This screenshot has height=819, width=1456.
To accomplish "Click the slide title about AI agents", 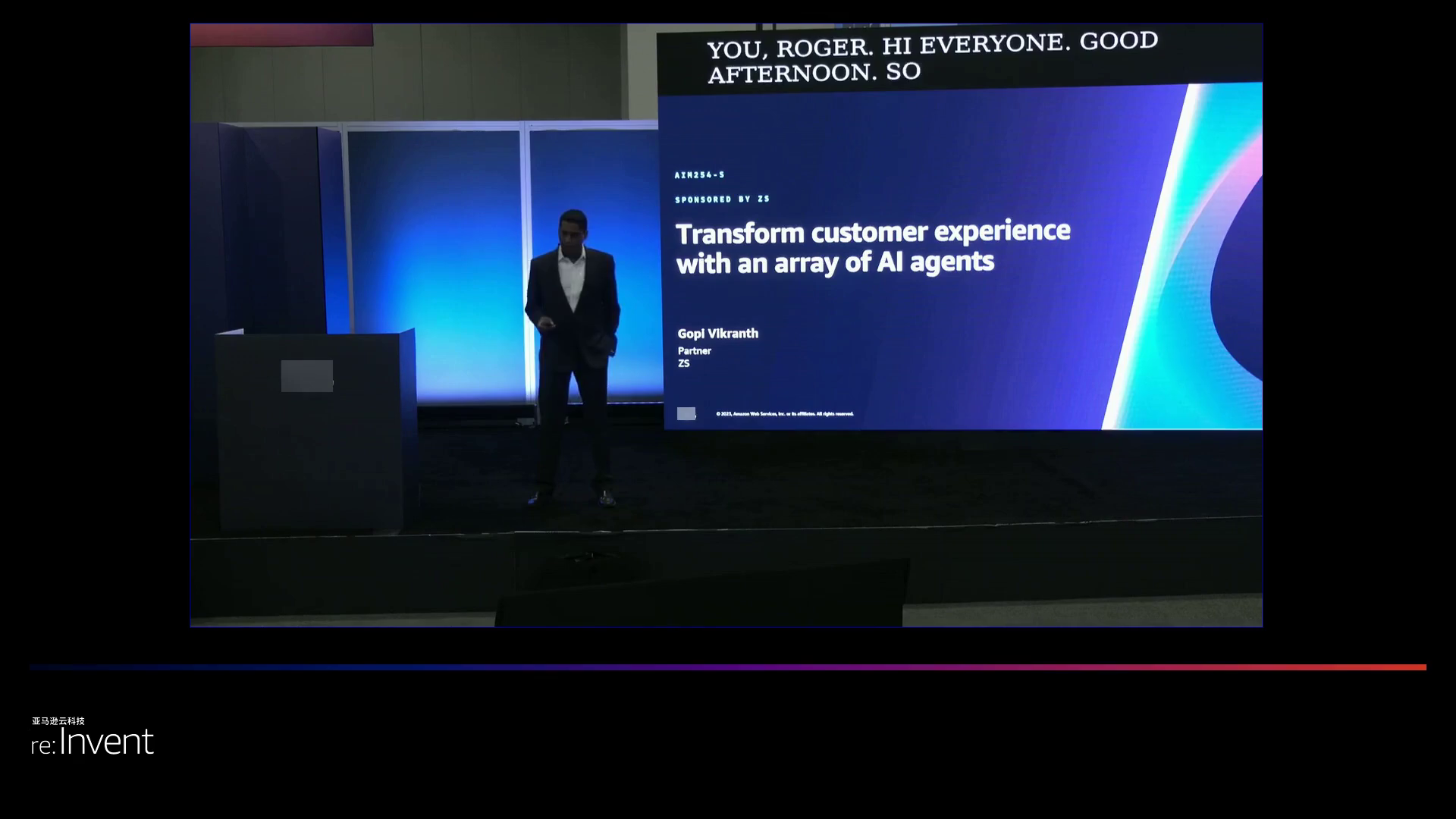I will [872, 247].
